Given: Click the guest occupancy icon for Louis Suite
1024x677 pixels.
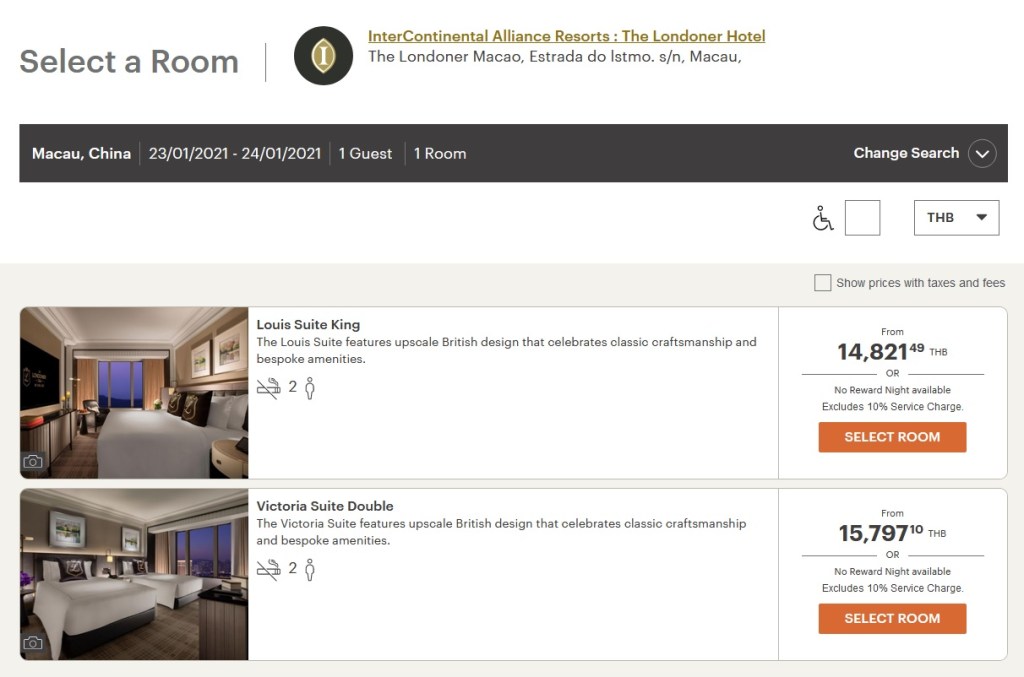Looking at the screenshot, I should [309, 388].
